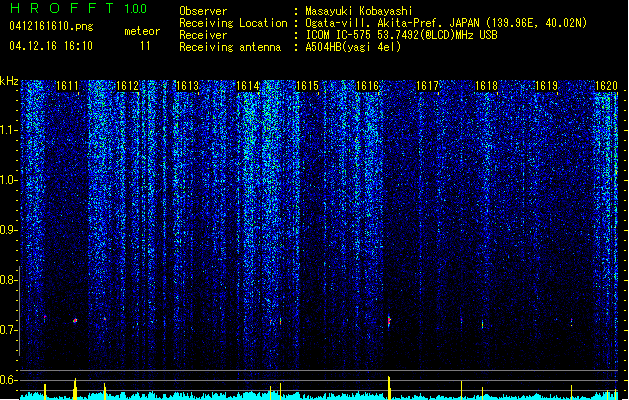This screenshot has width=629, height=400.
Task: Click the 'Observer' field label
Action: tap(203, 11)
